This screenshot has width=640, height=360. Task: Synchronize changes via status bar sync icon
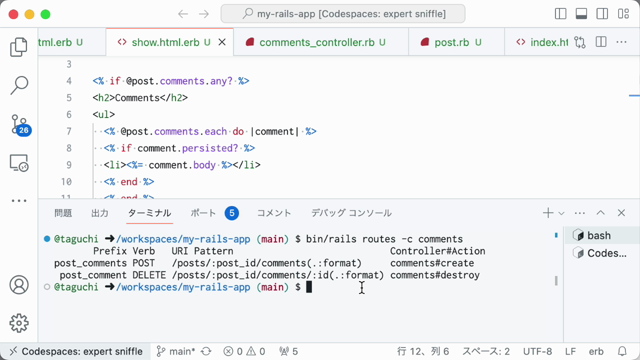[206, 351]
